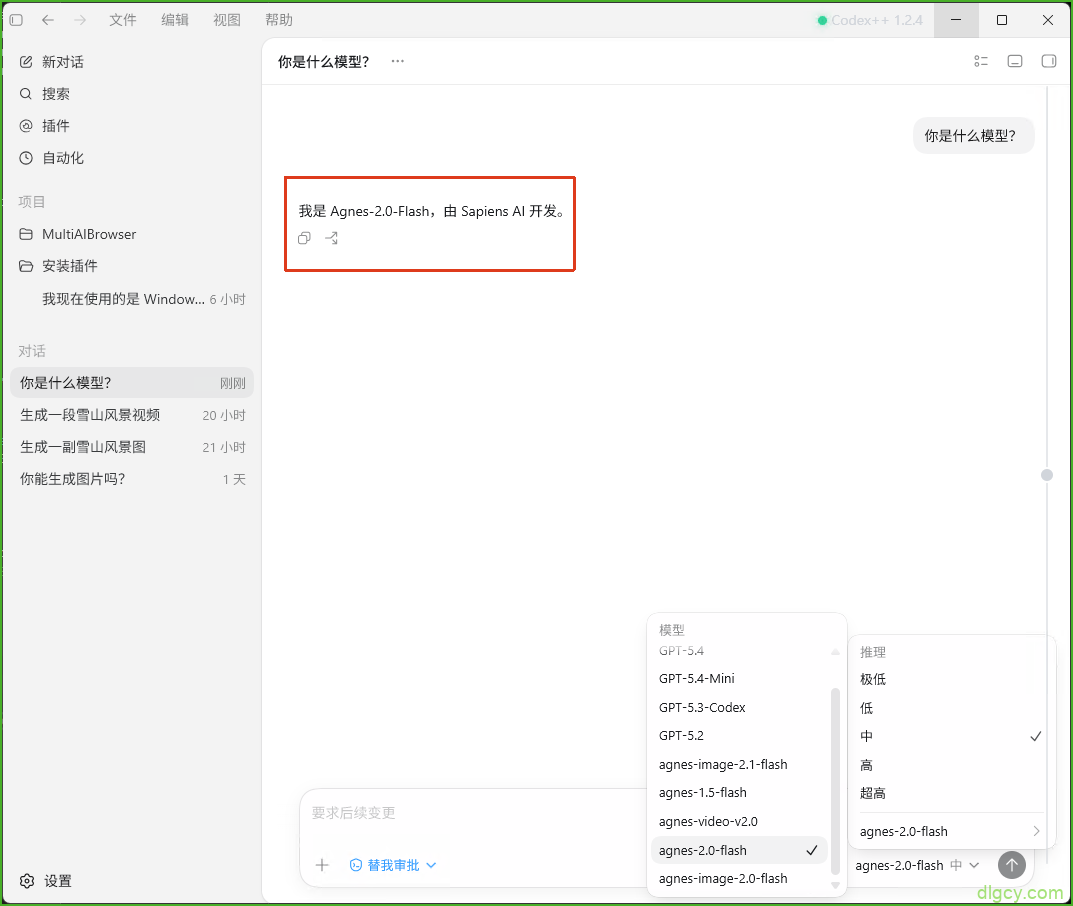Click the conversation scroll position marker
1073x906 pixels.
pyautogui.click(x=1046, y=475)
